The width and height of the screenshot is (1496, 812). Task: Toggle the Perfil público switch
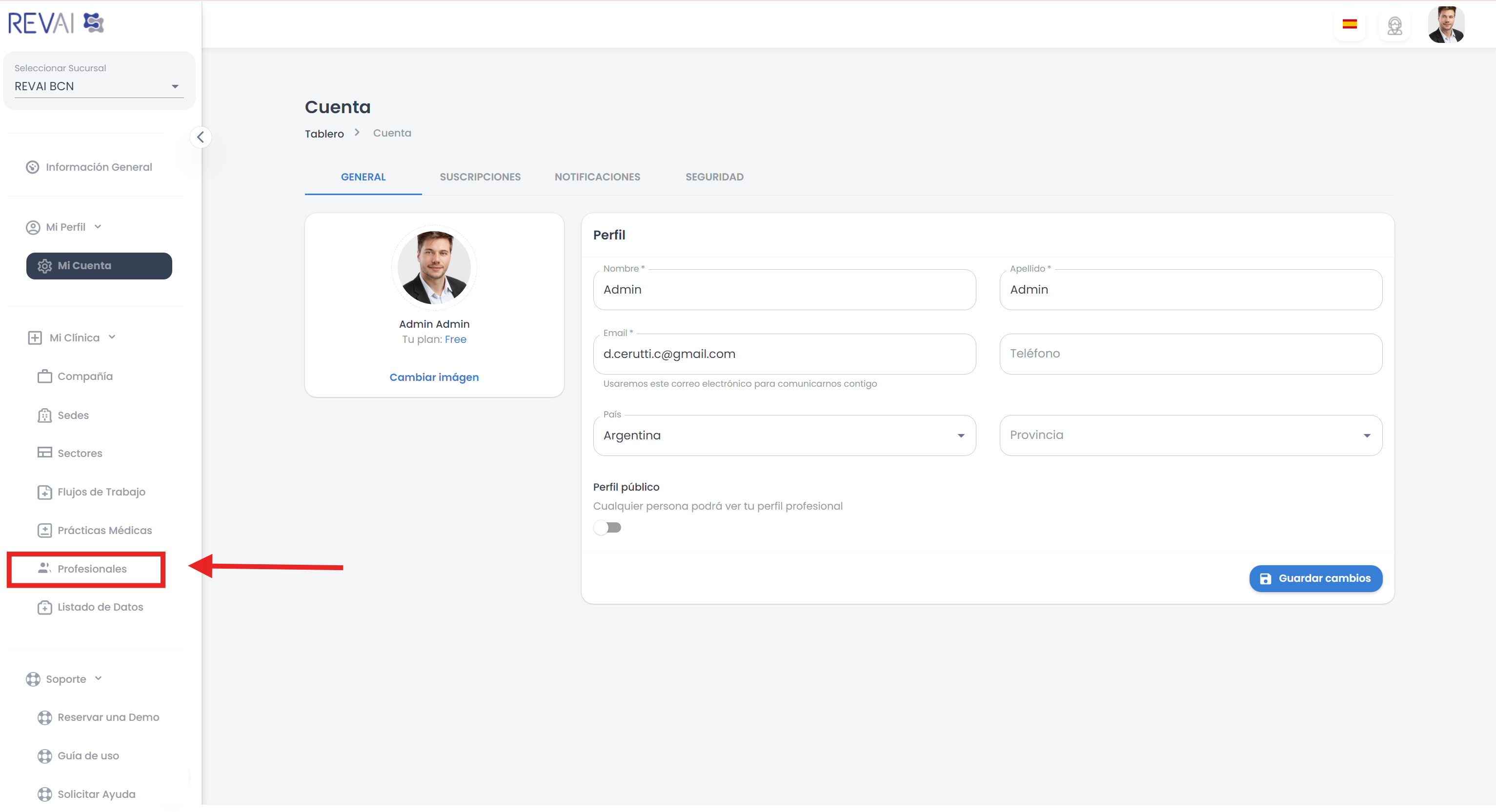coord(607,528)
